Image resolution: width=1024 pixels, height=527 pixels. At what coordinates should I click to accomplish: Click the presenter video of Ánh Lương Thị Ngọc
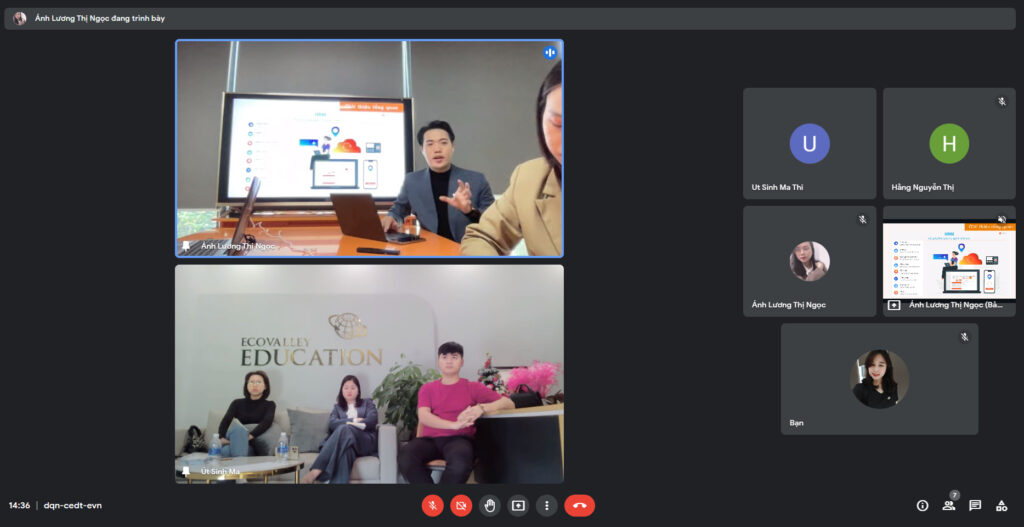369,148
